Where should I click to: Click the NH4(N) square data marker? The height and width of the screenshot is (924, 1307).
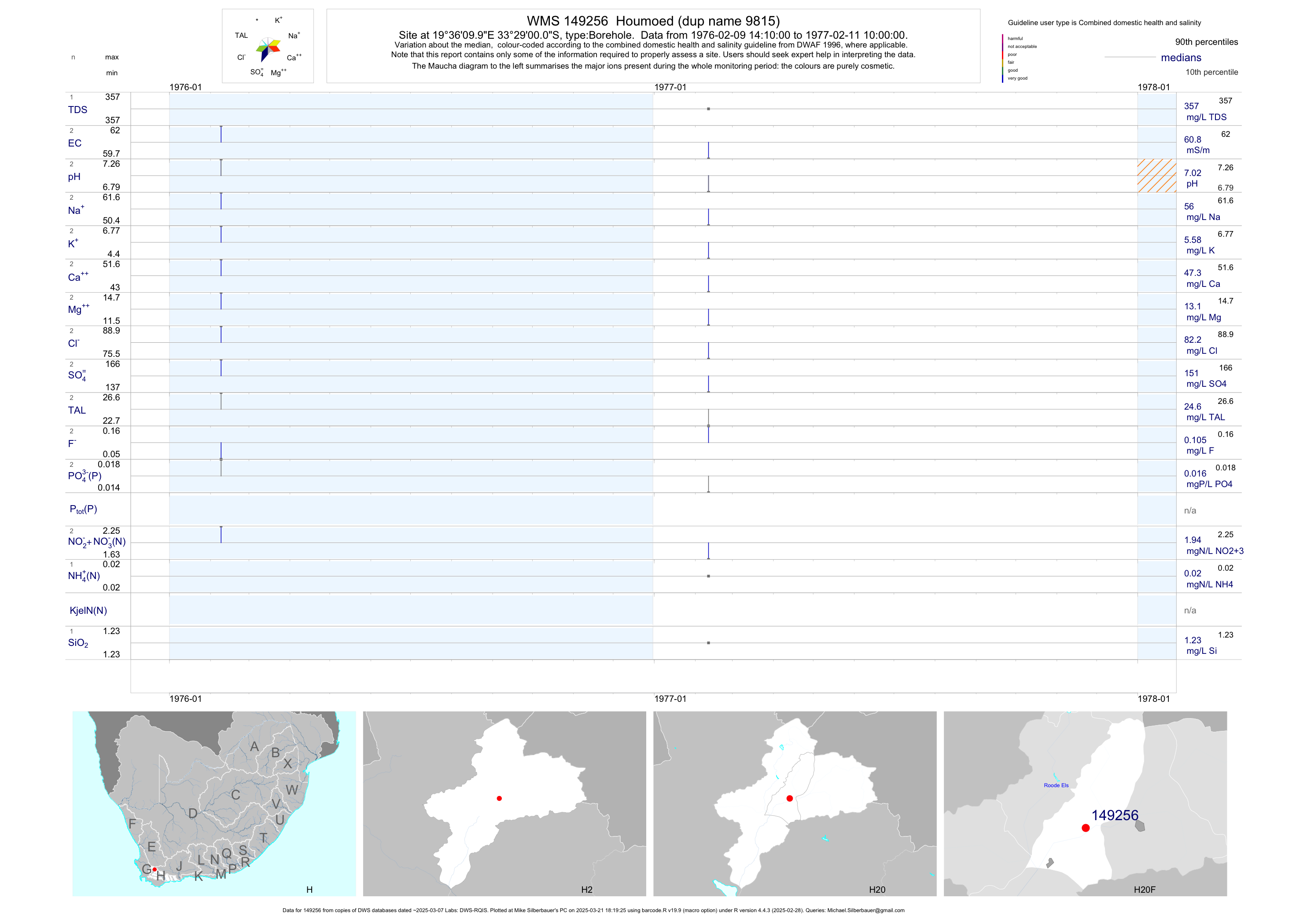pyautogui.click(x=708, y=576)
